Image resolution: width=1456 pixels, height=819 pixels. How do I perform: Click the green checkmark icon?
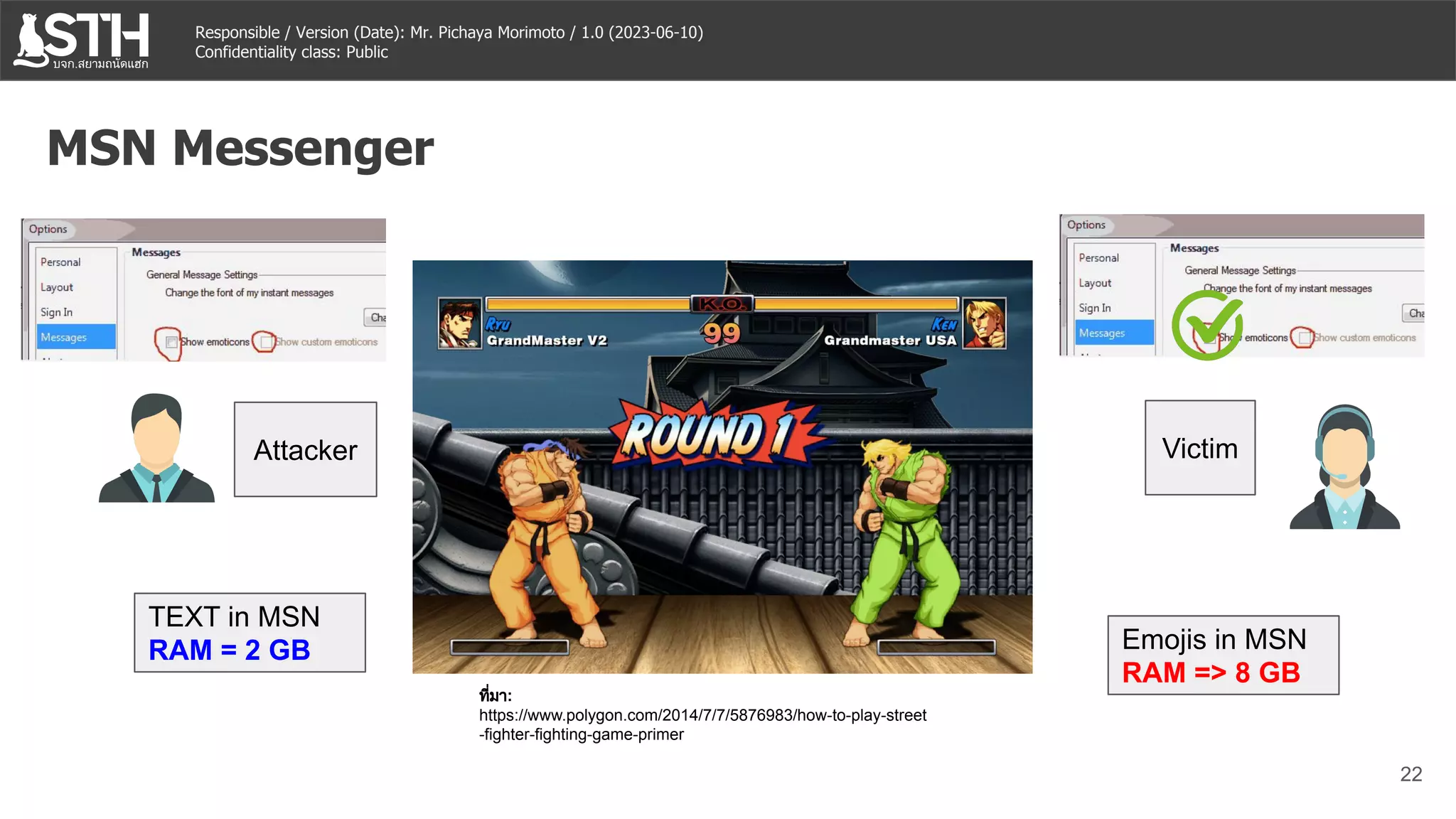pyautogui.click(x=1207, y=326)
